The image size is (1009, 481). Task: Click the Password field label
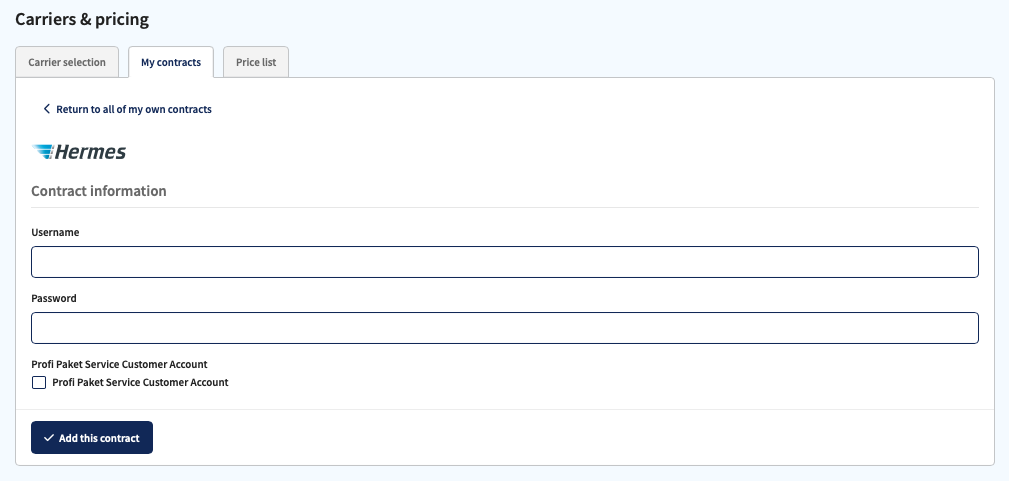54,299
